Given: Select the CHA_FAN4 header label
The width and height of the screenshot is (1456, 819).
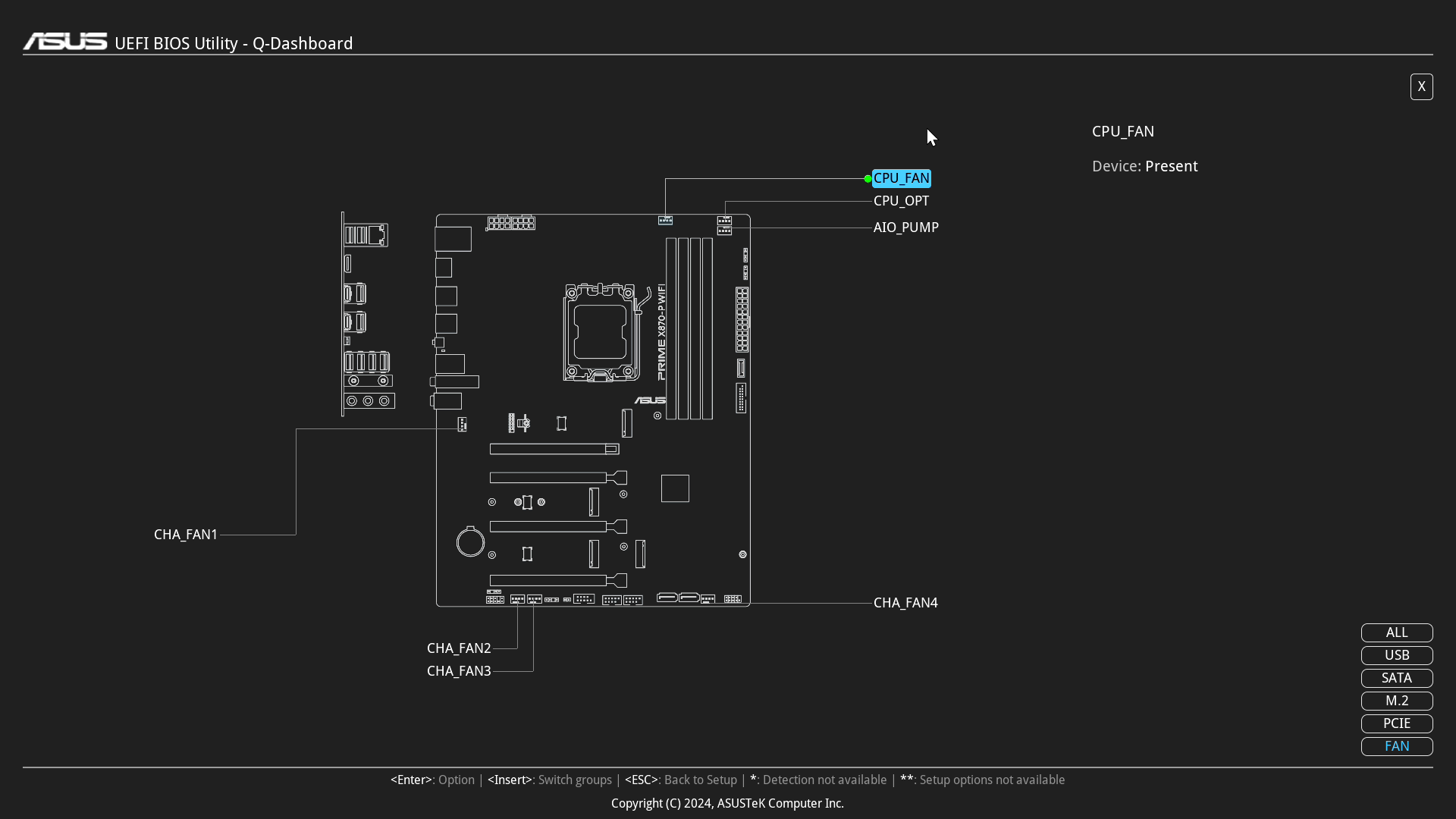Looking at the screenshot, I should click(905, 603).
